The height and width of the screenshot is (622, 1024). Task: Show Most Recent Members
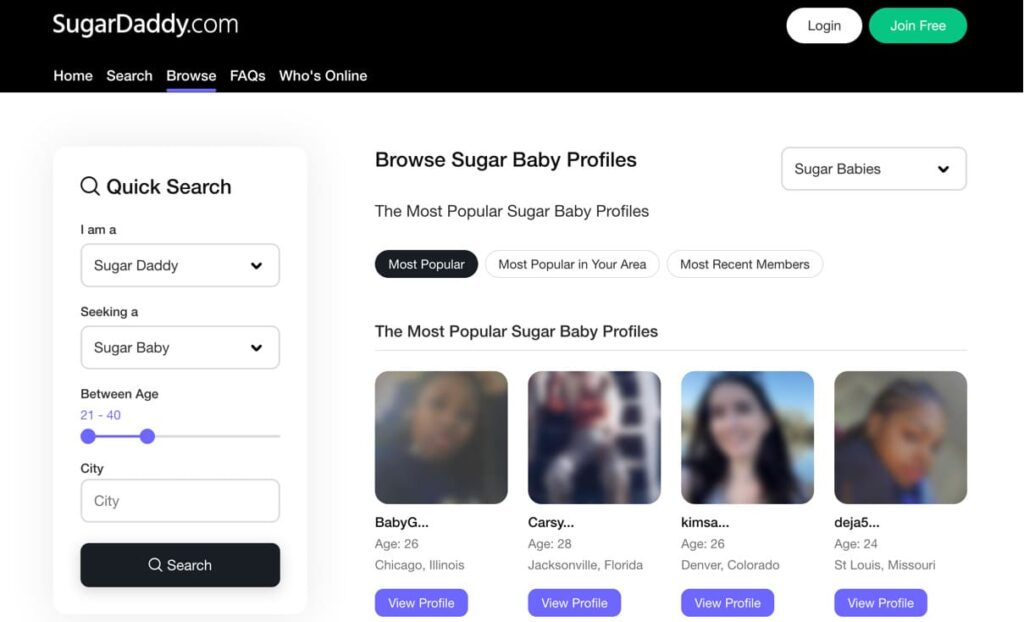click(744, 264)
